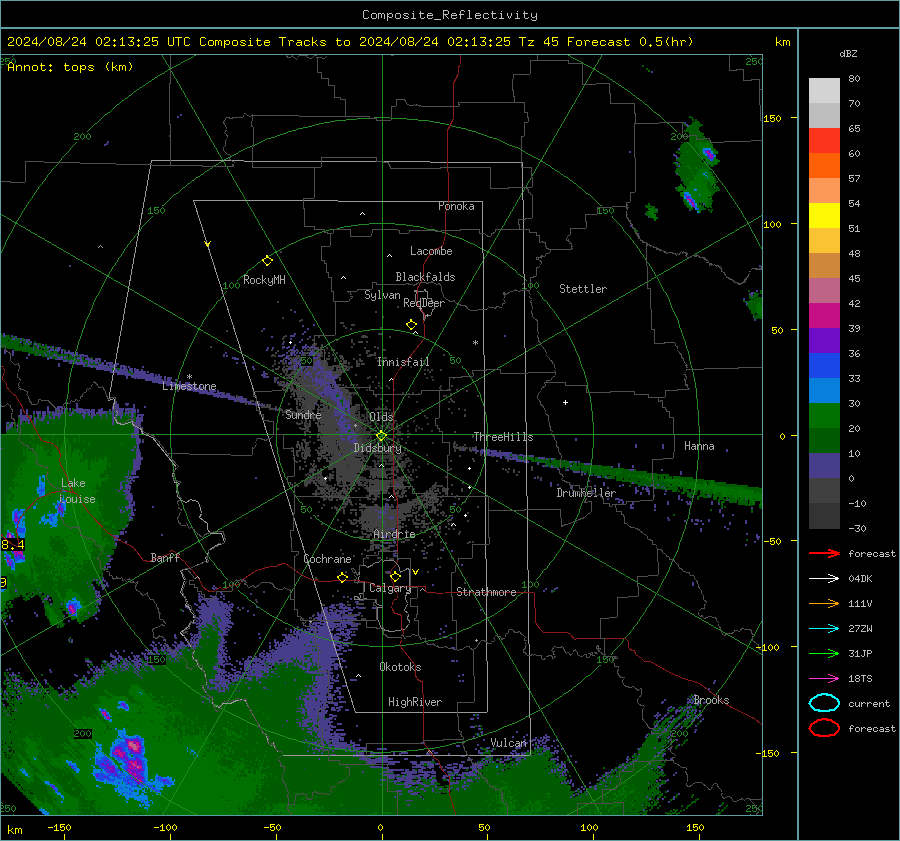Pick the lightest gray swatch atop dBZ scale
900x841 pixels.
click(824, 91)
